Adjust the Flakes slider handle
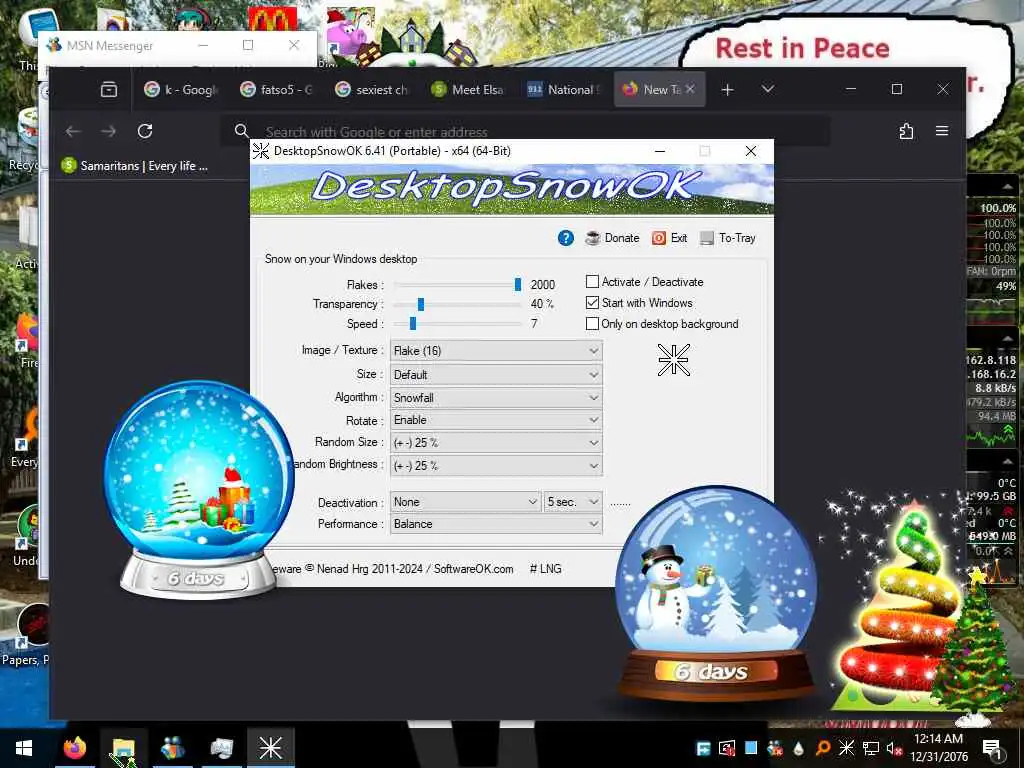 click(x=518, y=284)
